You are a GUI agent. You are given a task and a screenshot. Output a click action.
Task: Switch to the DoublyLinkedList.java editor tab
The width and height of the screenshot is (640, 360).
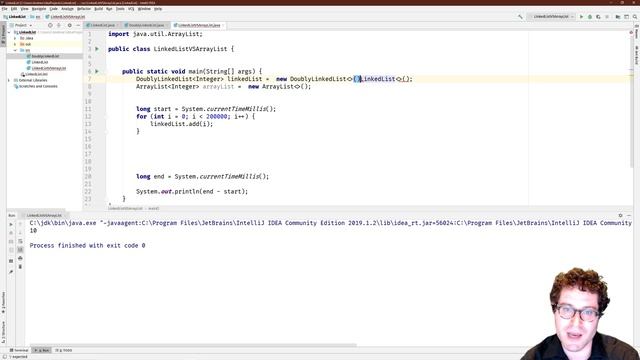pyautogui.click(x=146, y=25)
